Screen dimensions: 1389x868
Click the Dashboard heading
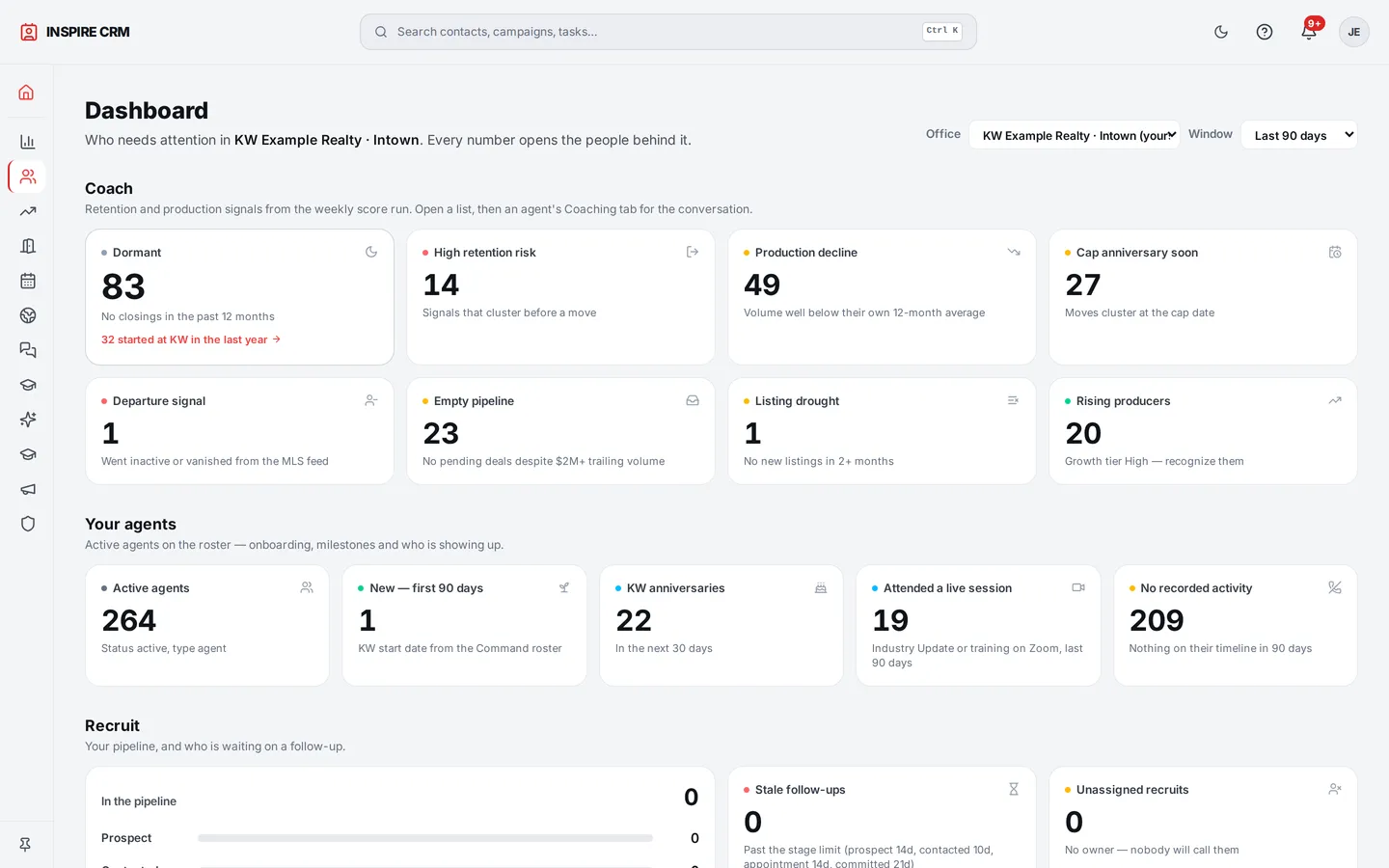tap(147, 111)
